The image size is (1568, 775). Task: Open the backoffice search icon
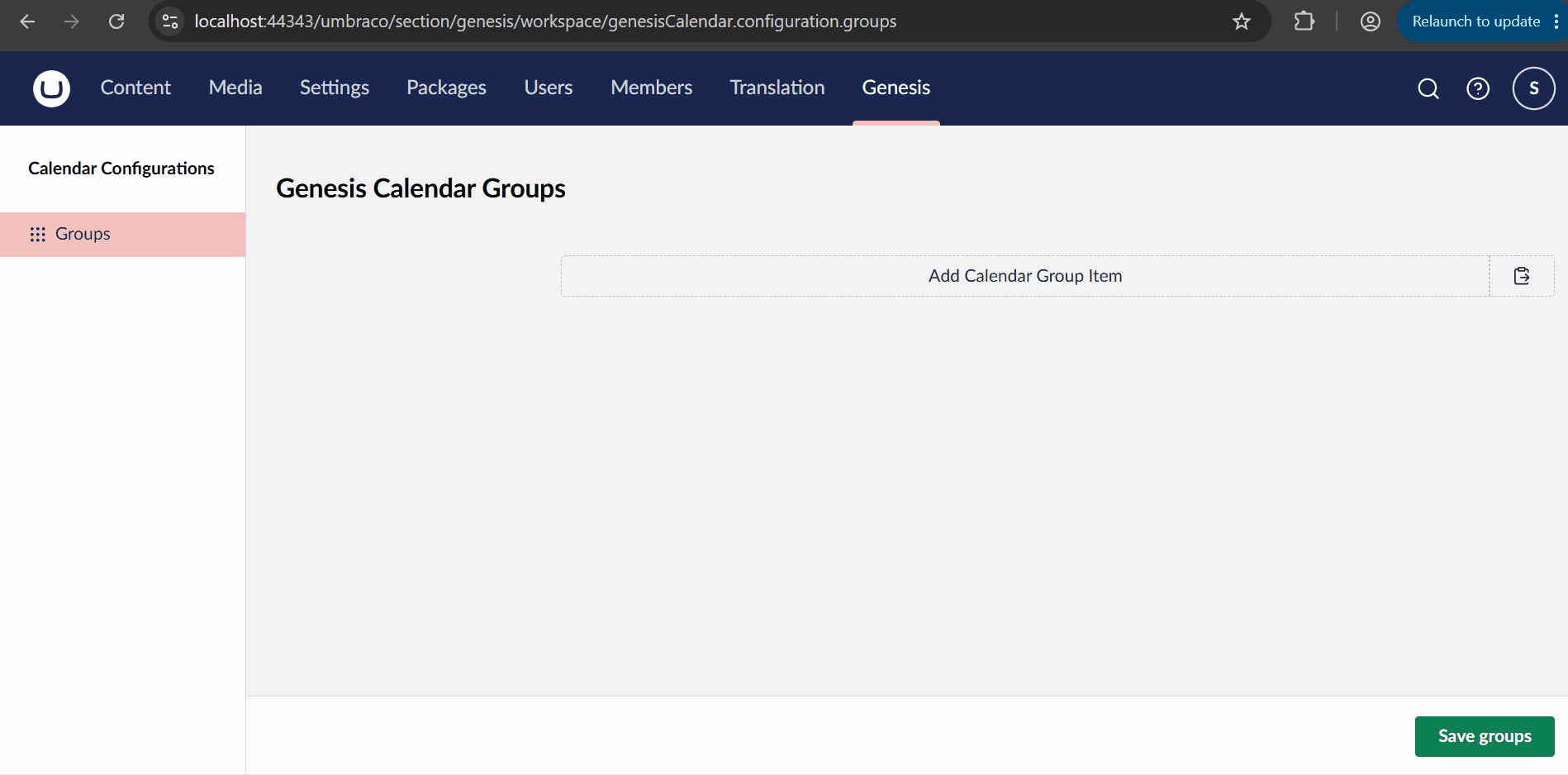tap(1428, 88)
